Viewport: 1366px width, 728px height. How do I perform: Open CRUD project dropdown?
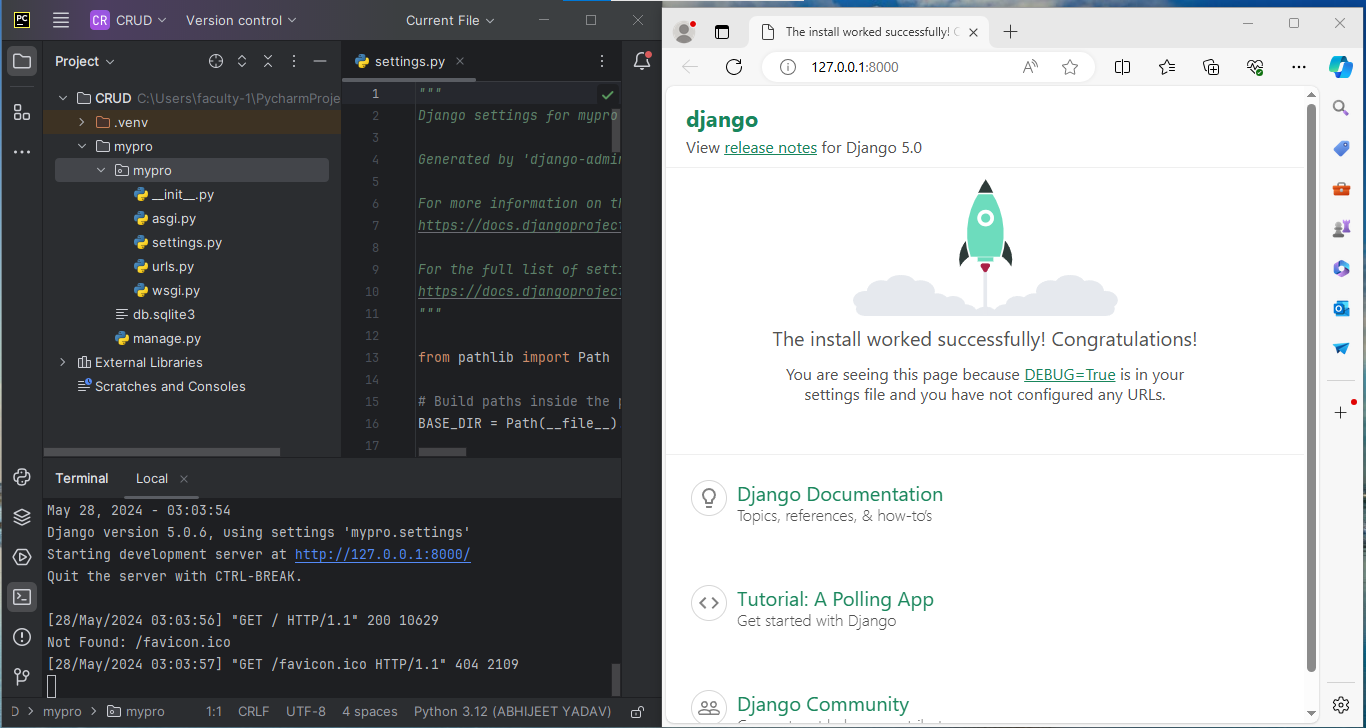(x=129, y=20)
